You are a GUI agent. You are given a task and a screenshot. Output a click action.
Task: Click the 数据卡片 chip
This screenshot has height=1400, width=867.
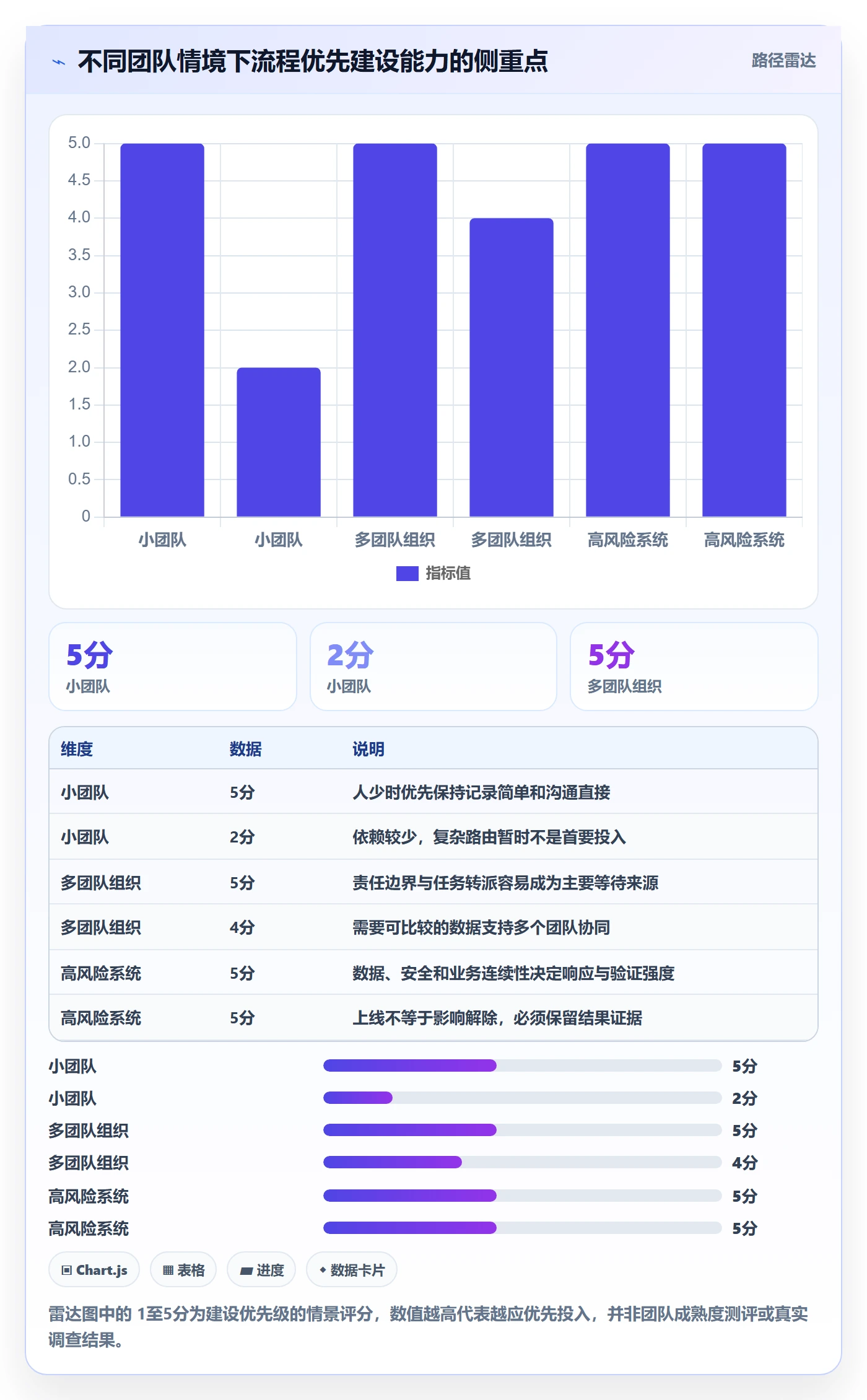pos(352,1270)
